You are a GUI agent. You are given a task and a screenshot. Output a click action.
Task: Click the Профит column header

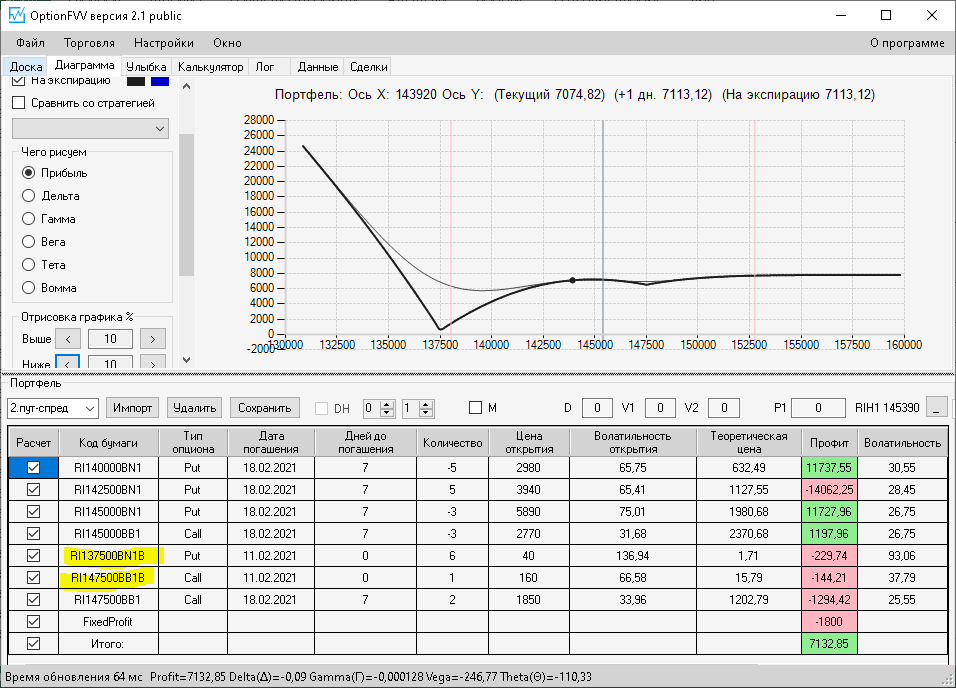(829, 442)
